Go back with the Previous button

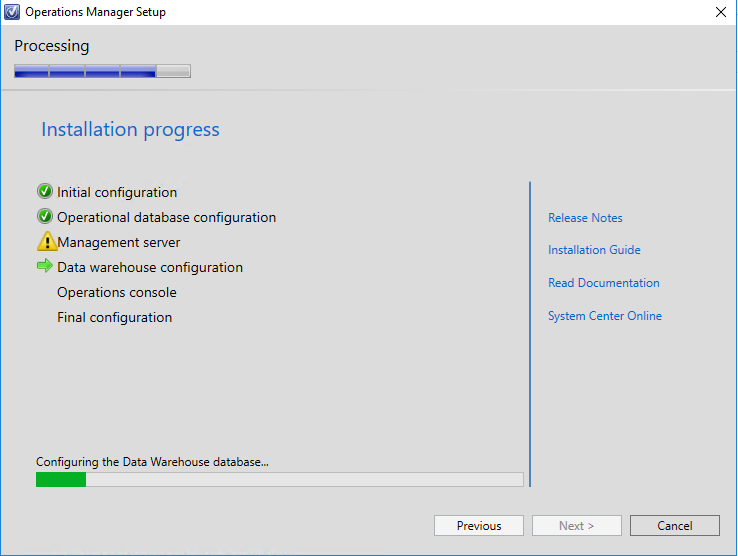[x=479, y=525]
